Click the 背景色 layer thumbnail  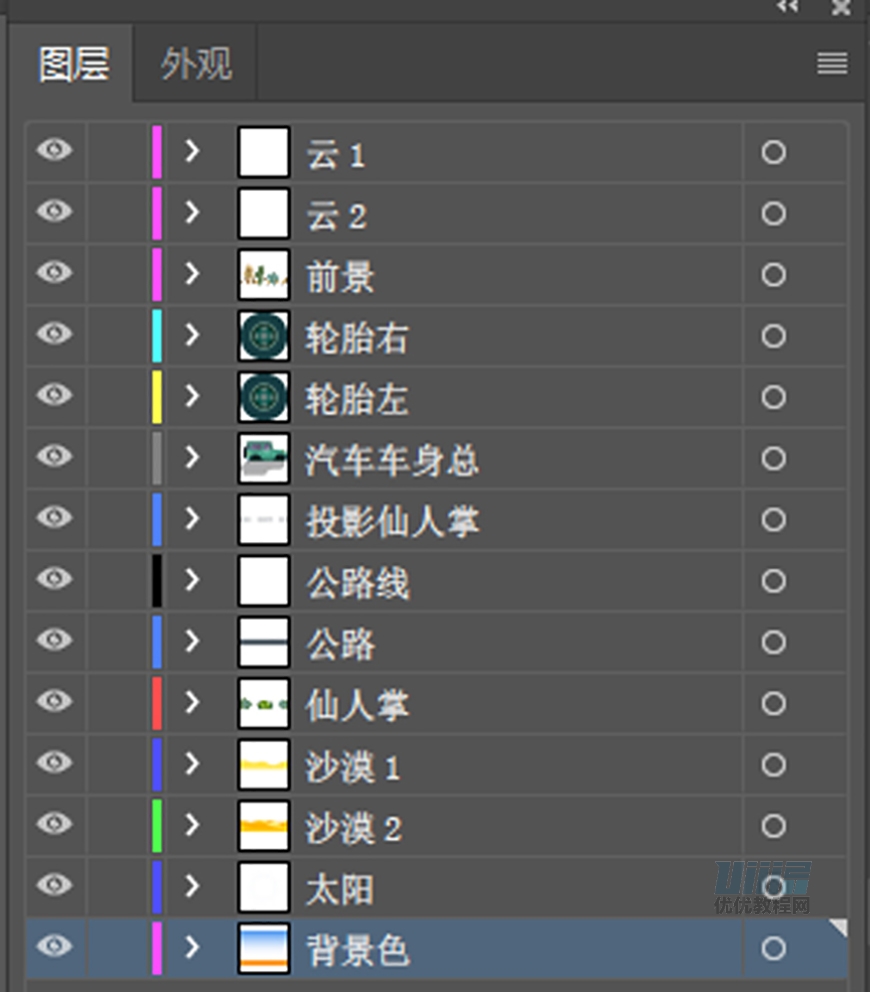263,948
